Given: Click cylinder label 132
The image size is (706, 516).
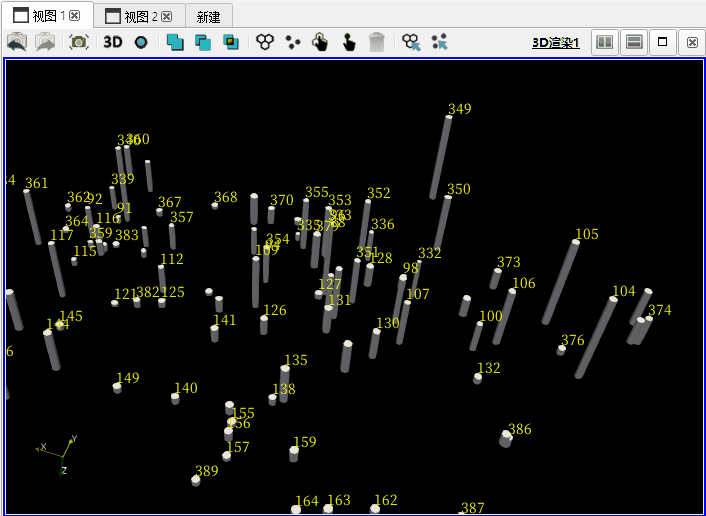Looking at the screenshot, I should 489,368.
